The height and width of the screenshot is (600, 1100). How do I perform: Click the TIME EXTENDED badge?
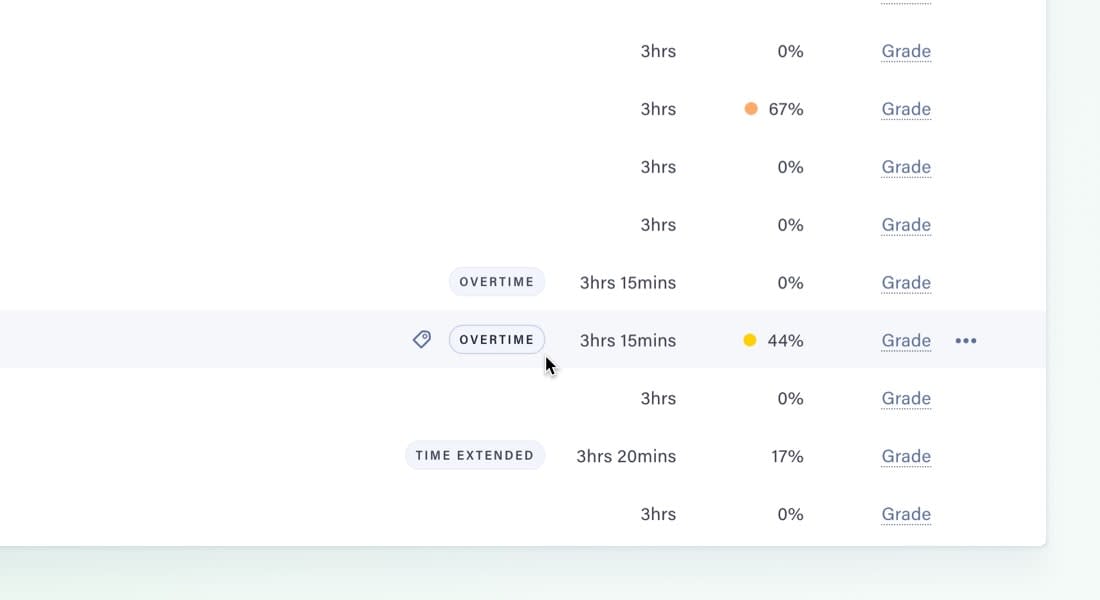coord(475,456)
